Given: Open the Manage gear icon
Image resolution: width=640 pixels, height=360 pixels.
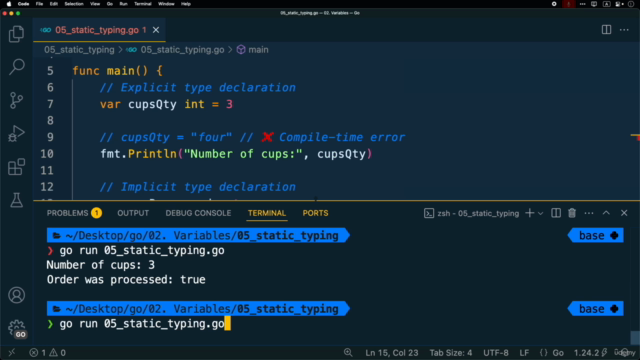Looking at the screenshot, I should coord(17,329).
